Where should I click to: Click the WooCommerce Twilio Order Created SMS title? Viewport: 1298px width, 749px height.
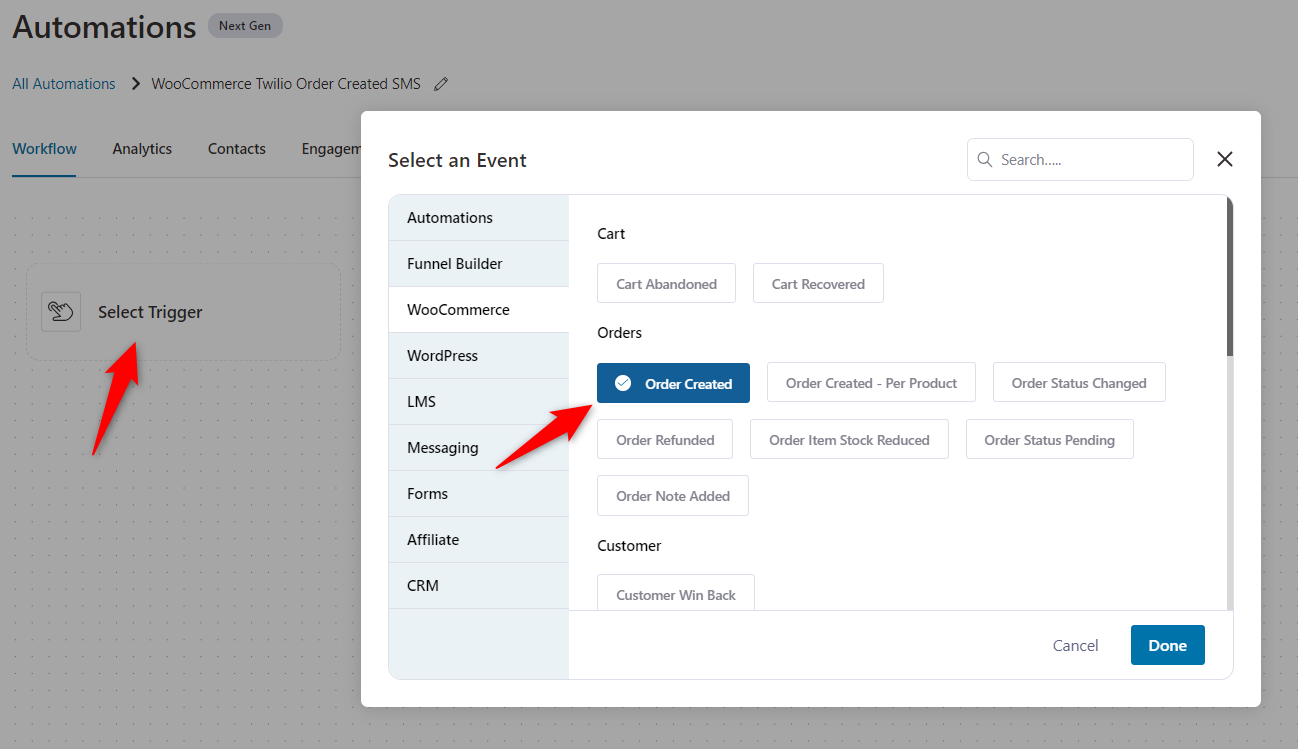click(x=286, y=84)
